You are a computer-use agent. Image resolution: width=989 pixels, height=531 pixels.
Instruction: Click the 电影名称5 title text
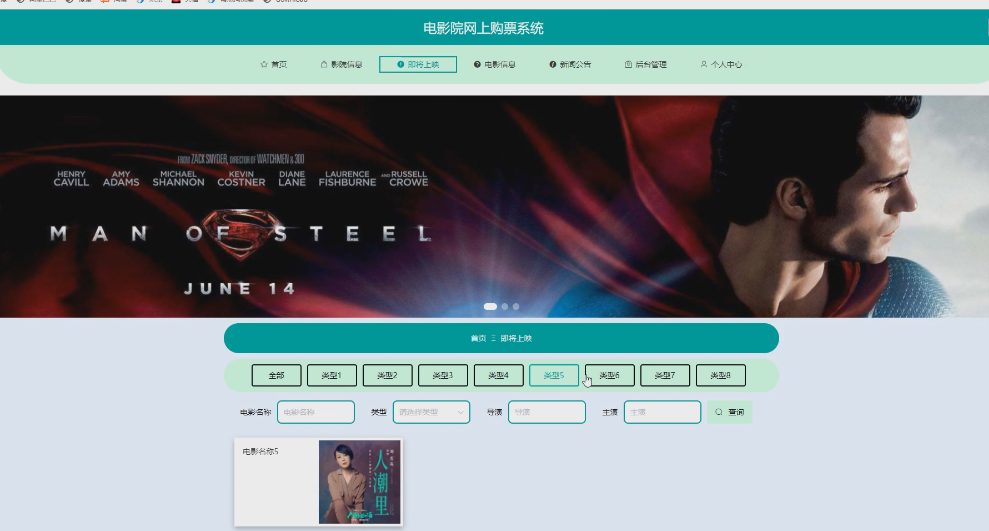(x=260, y=452)
